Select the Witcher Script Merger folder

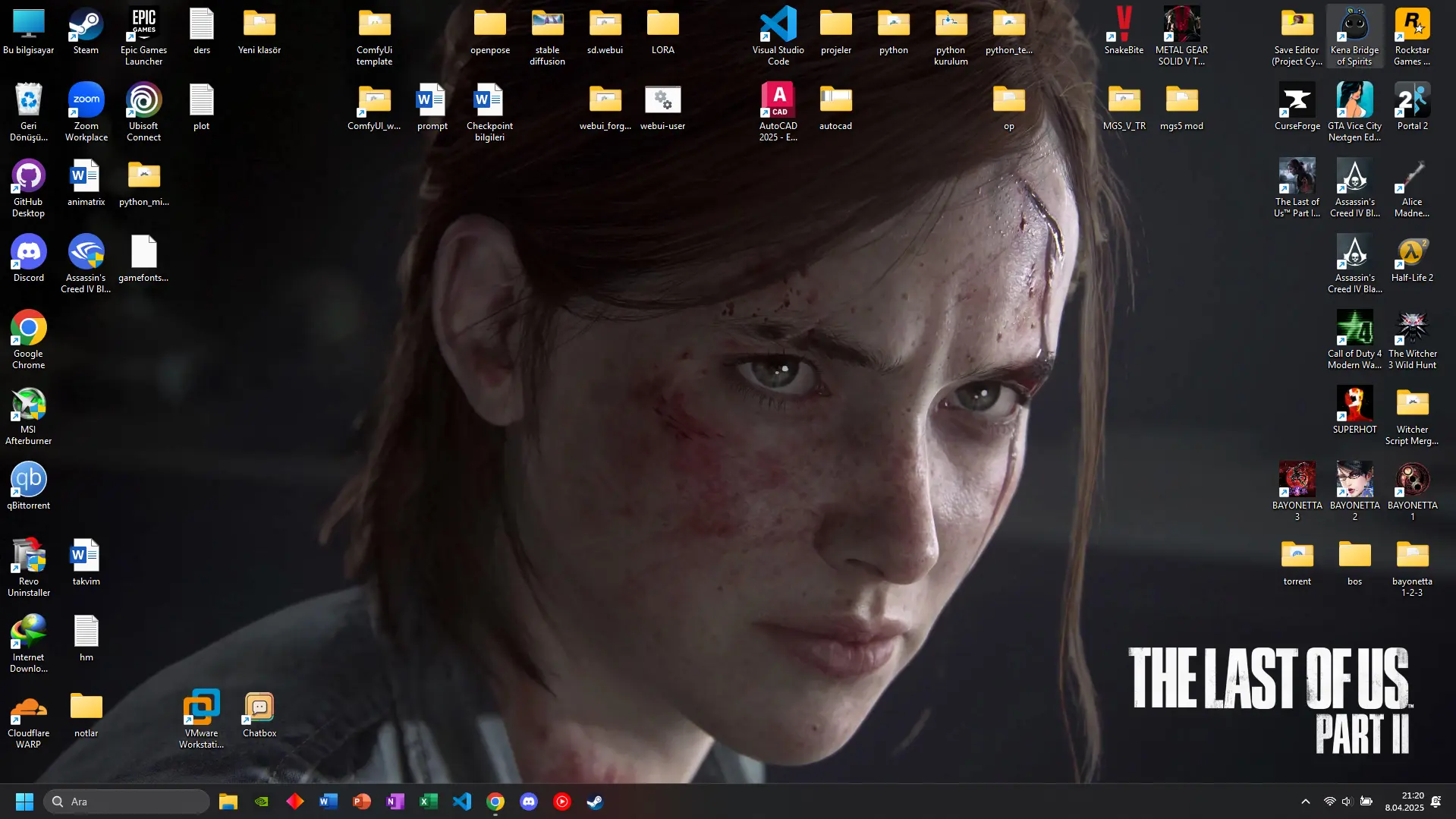(1412, 417)
